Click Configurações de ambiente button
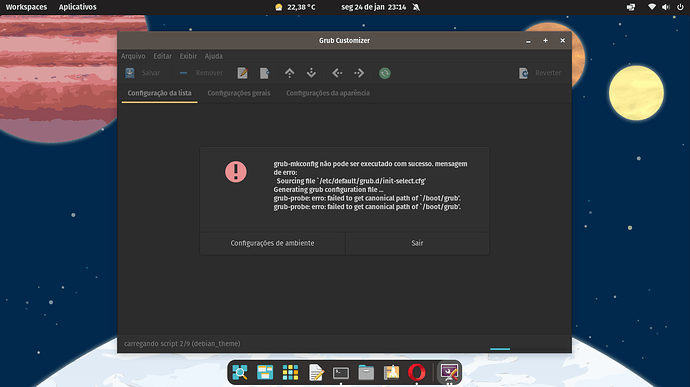The width and height of the screenshot is (690, 387). click(x=272, y=243)
